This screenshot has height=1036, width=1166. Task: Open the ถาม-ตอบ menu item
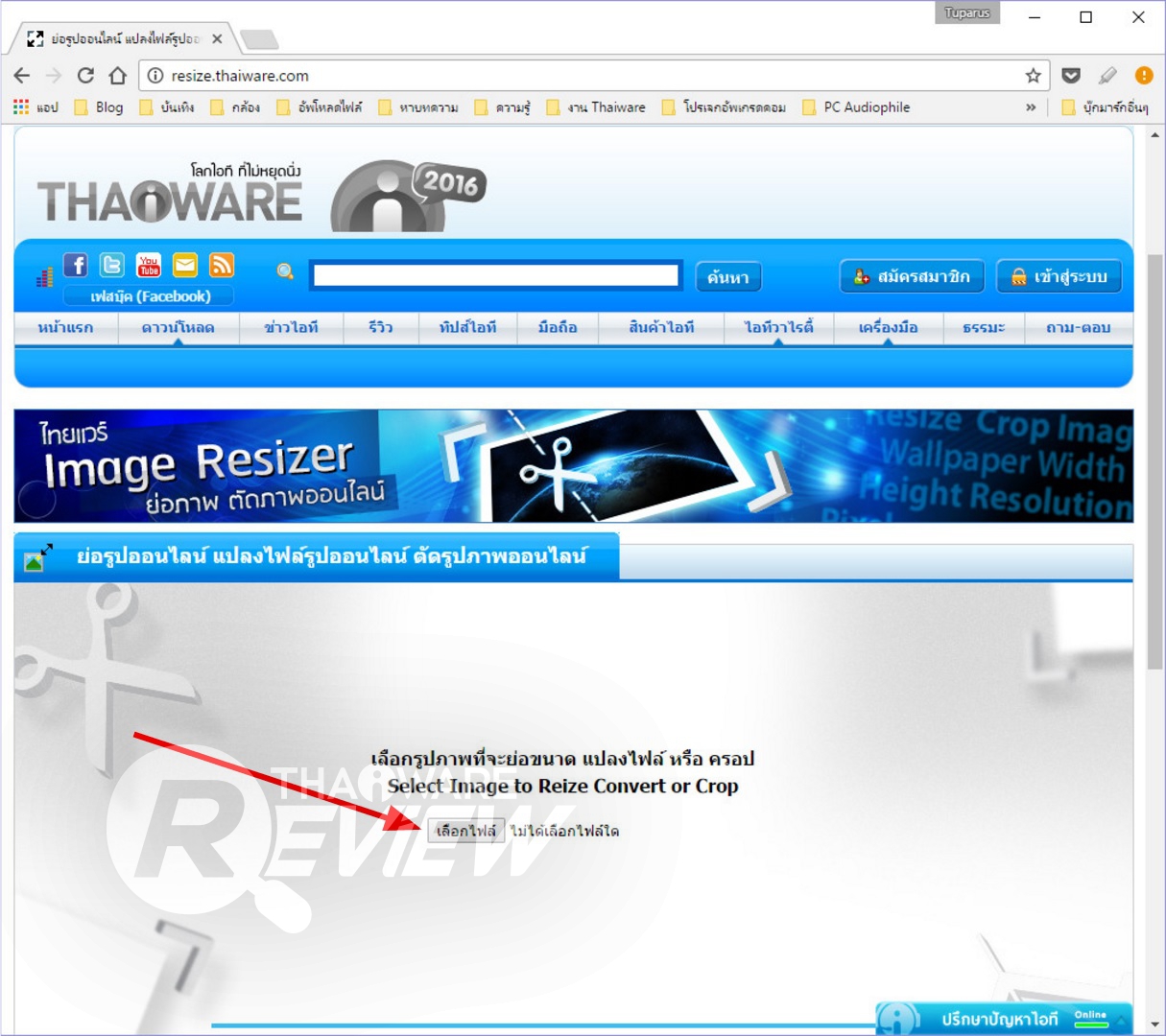[x=1079, y=327]
